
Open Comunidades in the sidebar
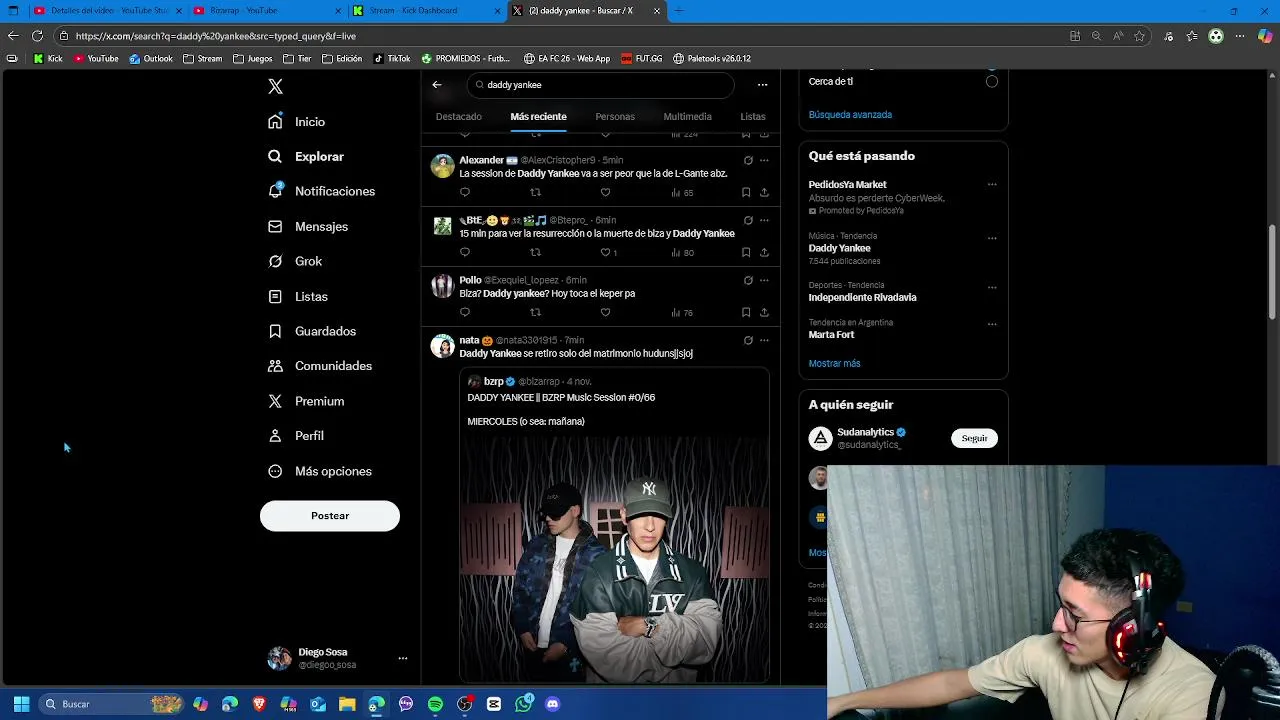[320, 366]
